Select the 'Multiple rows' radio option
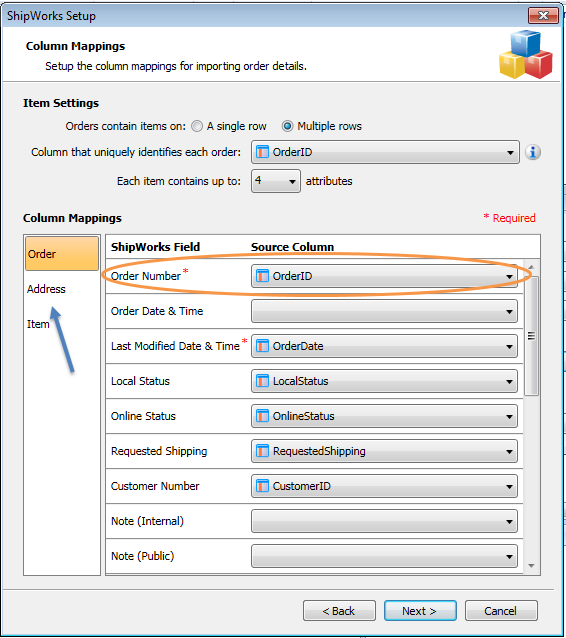Image resolution: width=566 pixels, height=638 pixels. coord(287,126)
